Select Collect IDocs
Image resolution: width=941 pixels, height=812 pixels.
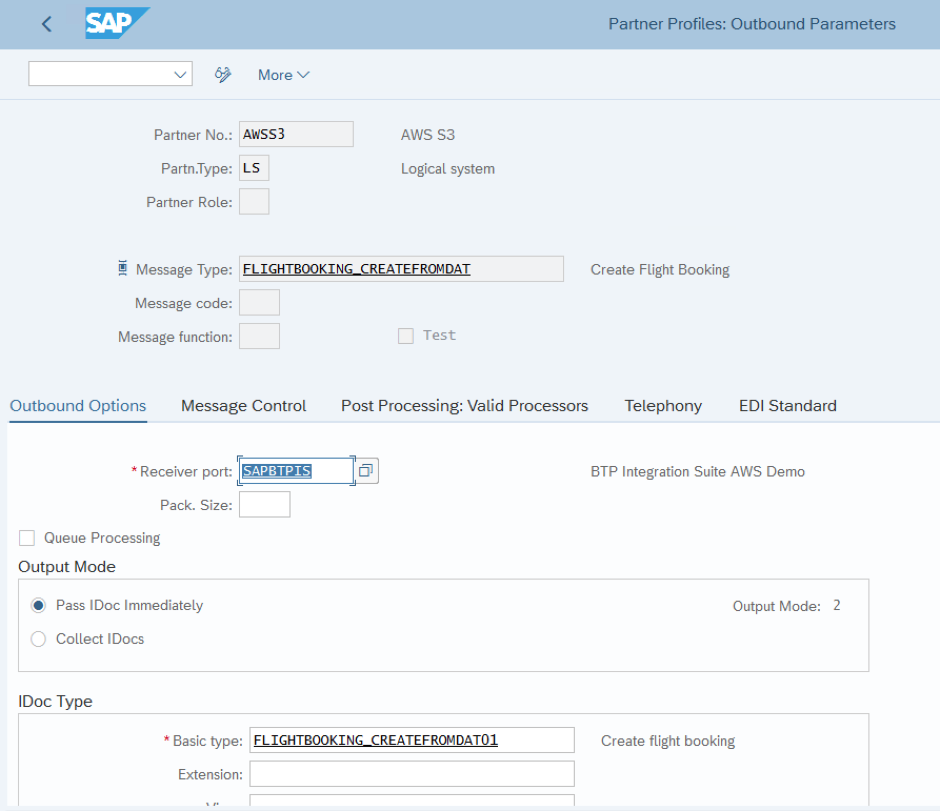(x=37, y=639)
